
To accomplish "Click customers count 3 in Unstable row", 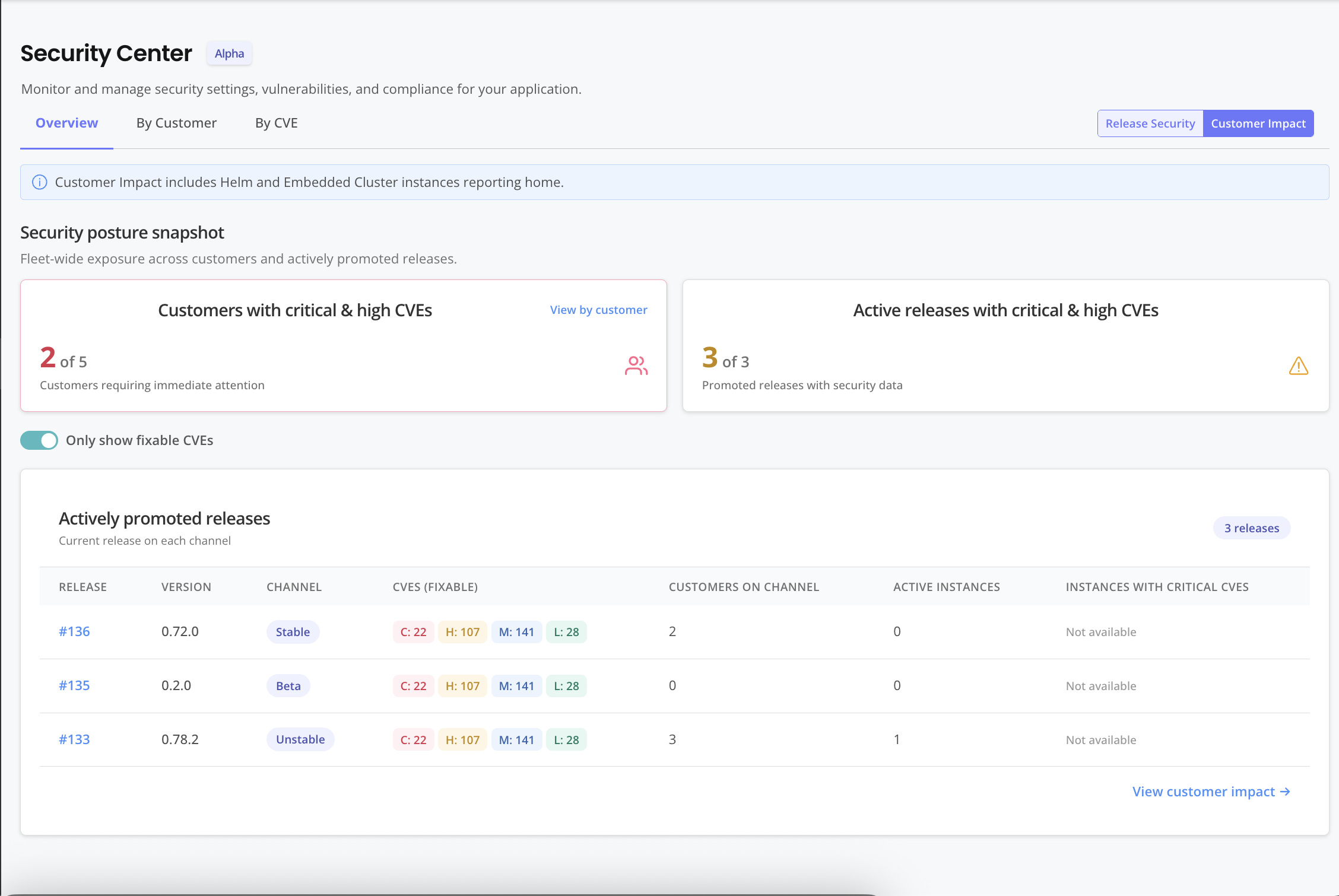I will tap(672, 739).
